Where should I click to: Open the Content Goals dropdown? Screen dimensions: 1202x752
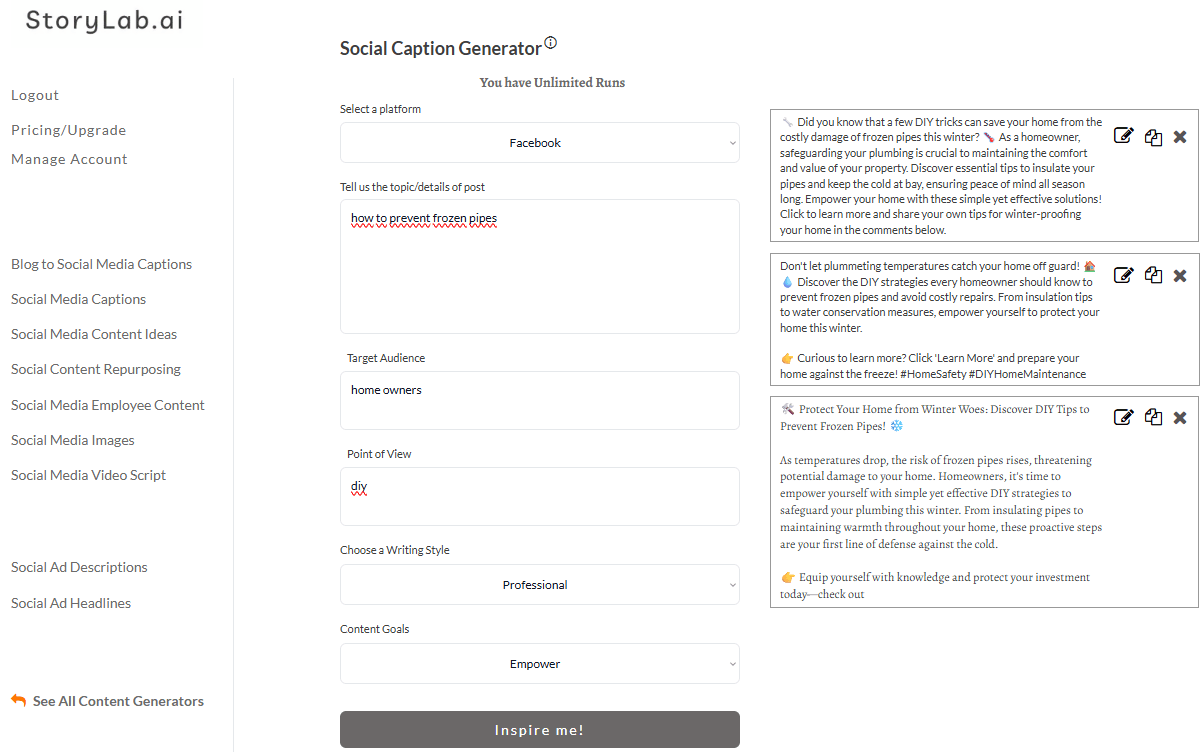[x=540, y=663]
